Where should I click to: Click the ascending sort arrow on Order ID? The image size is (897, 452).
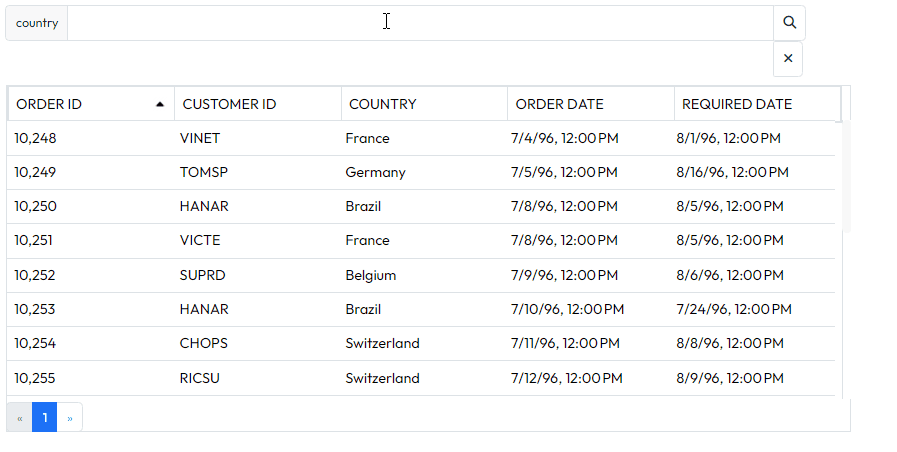[160, 104]
